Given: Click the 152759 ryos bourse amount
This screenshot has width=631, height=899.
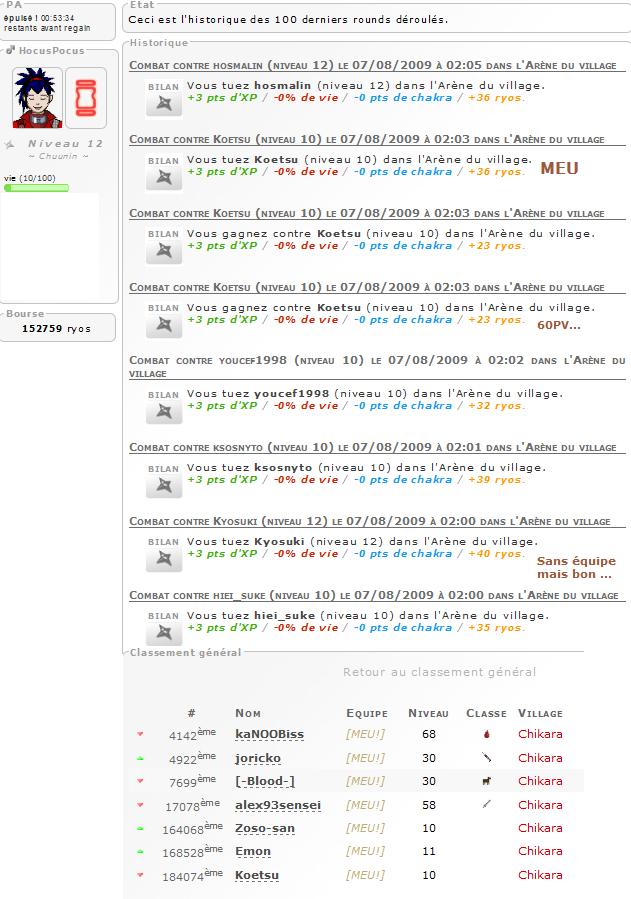Looking at the screenshot, I should pos(56,329).
